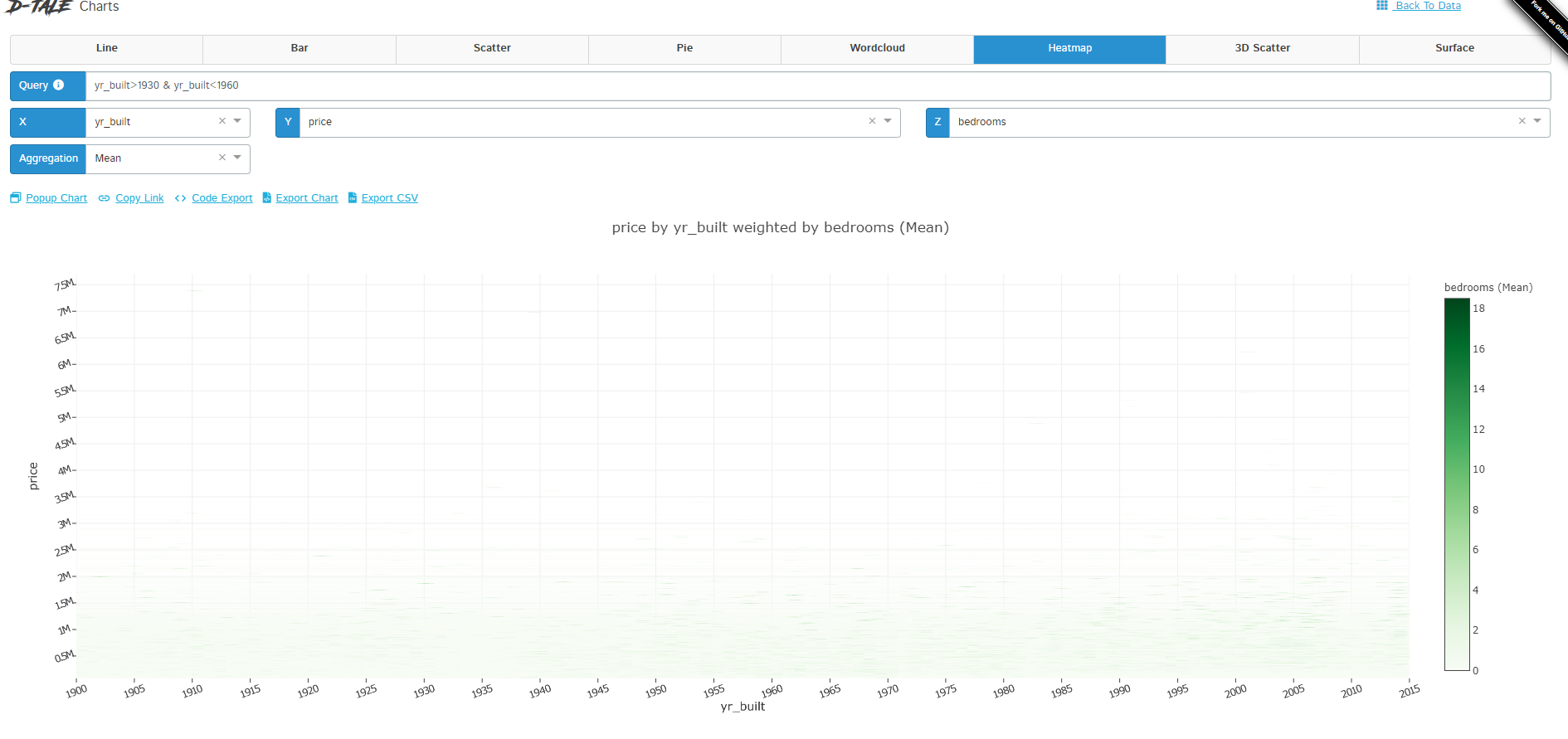Switch to the Line chart tab
1568x739 pixels.
click(x=107, y=49)
